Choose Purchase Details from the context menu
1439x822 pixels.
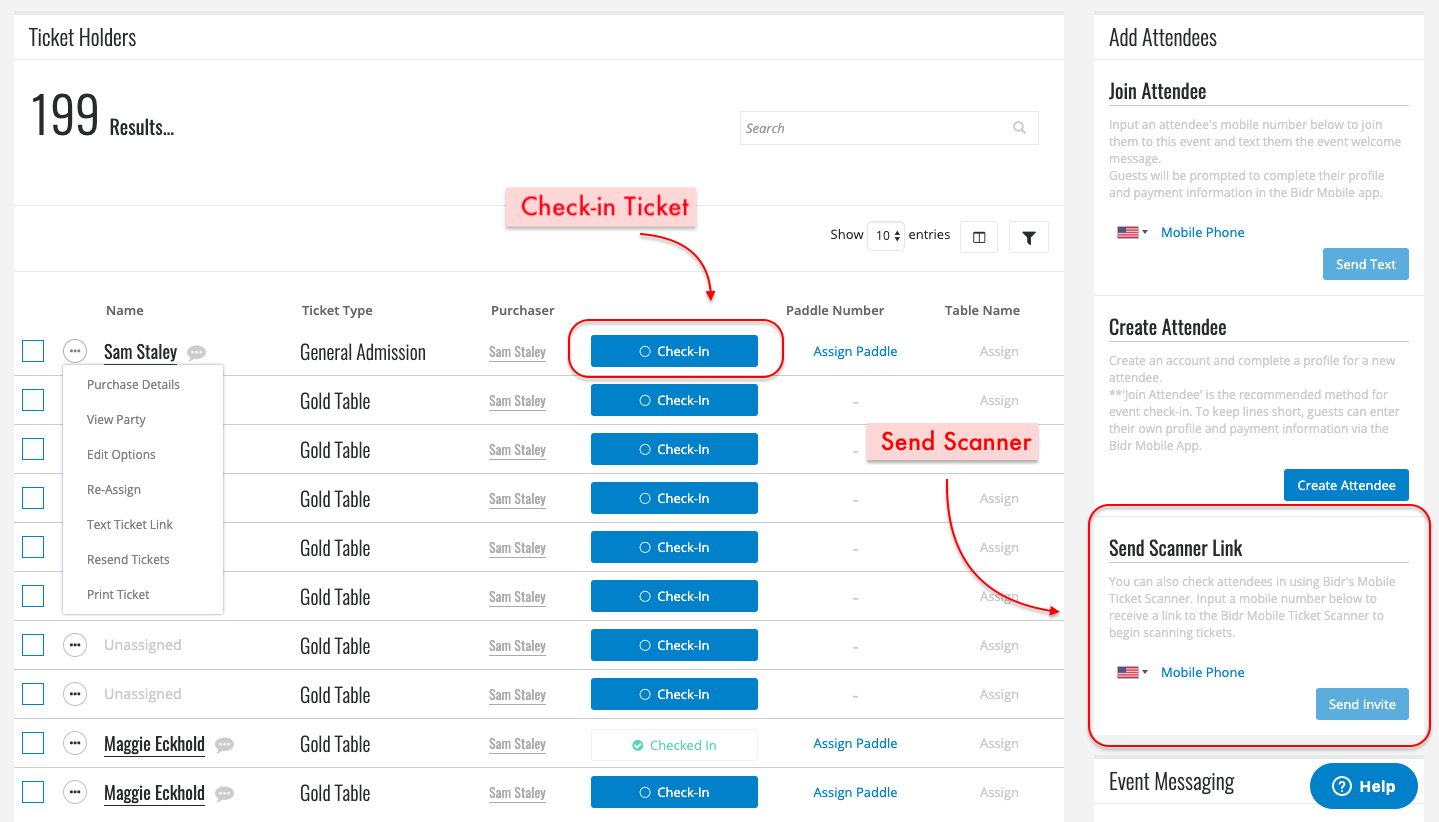(x=134, y=385)
